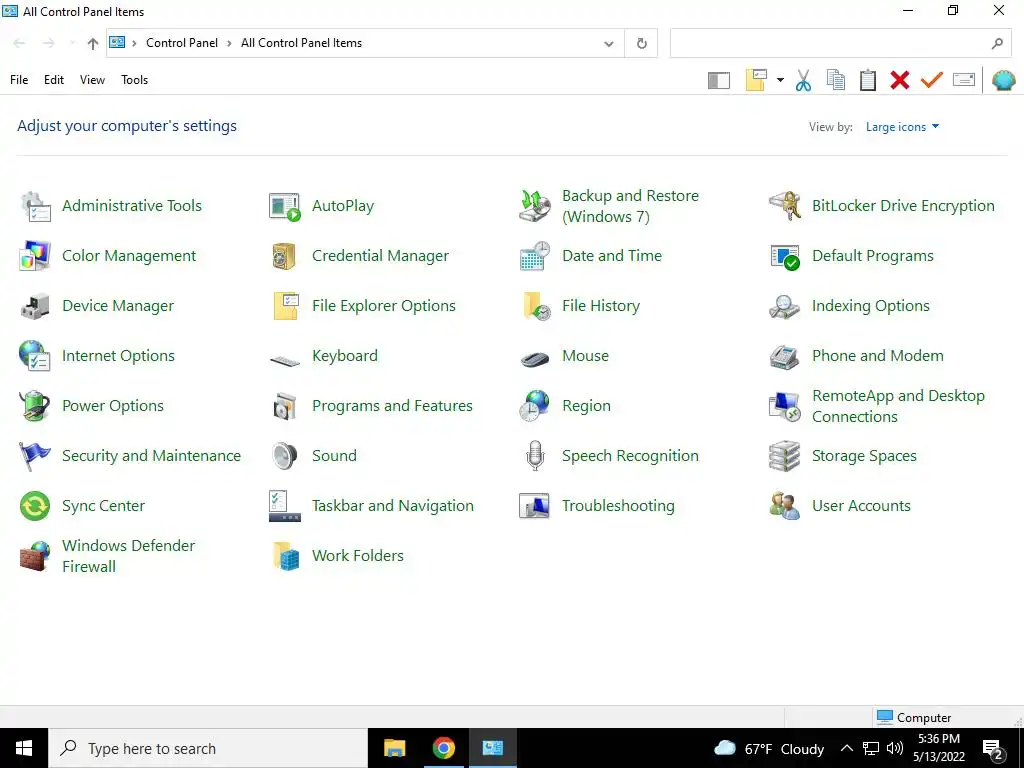Open the Programs and Features icon
The image size is (1024, 768).
[x=285, y=406]
